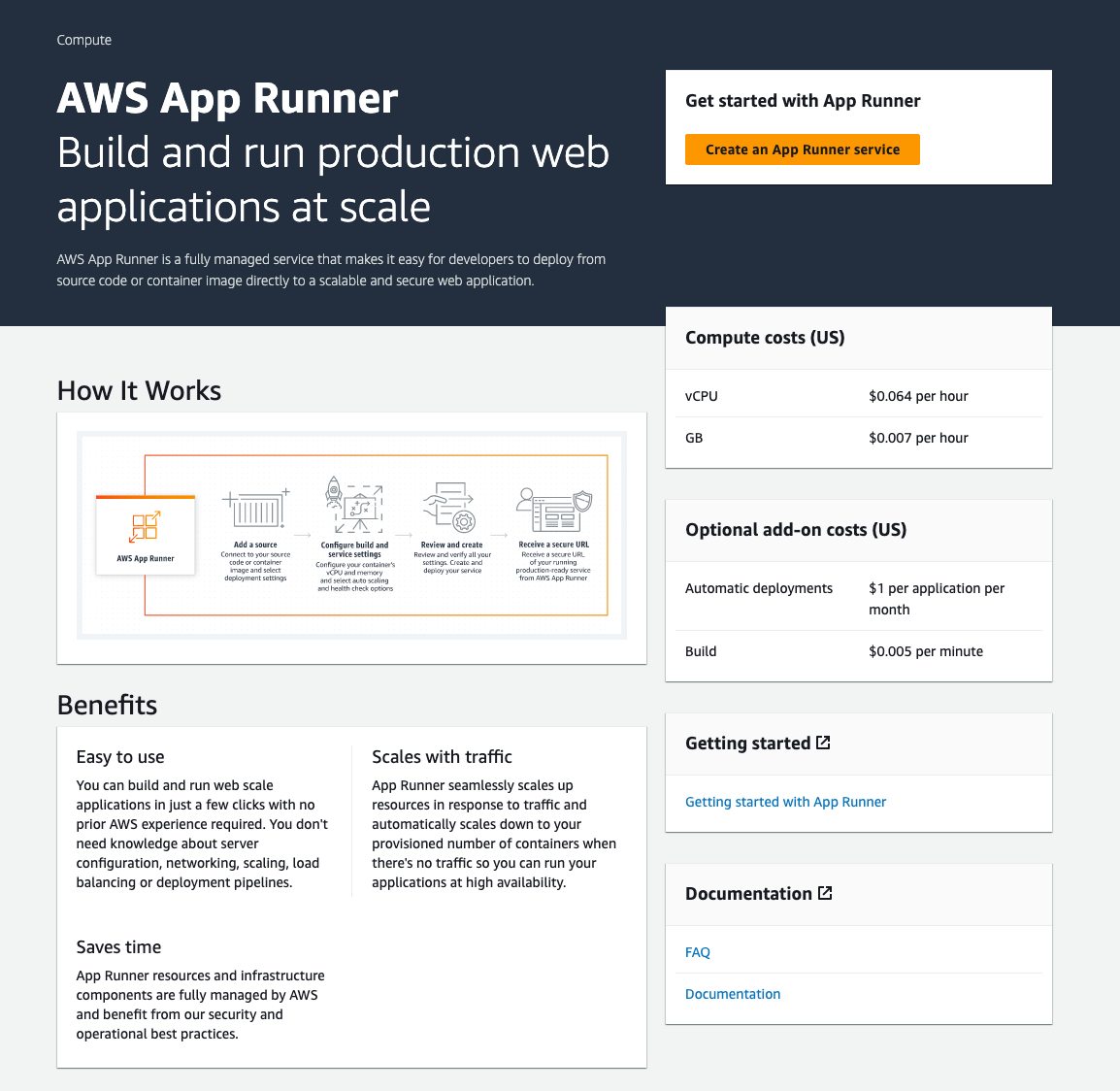Image resolution: width=1120 pixels, height=1091 pixels.
Task: Click the Optional add-on costs (US) heading
Action: pyautogui.click(x=796, y=530)
